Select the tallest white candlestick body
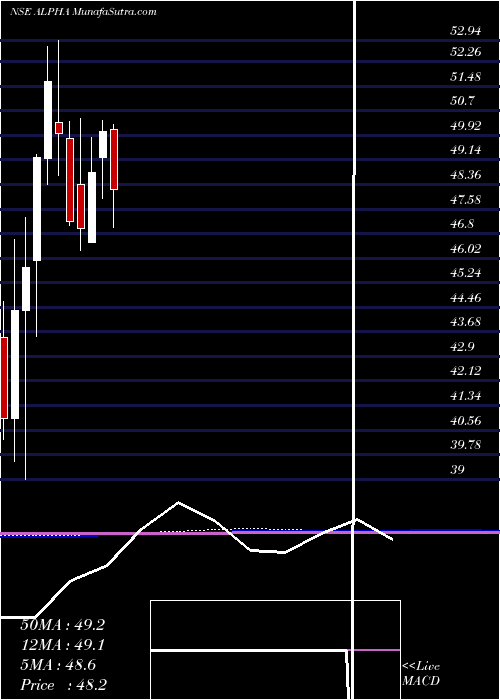 click(x=15, y=364)
